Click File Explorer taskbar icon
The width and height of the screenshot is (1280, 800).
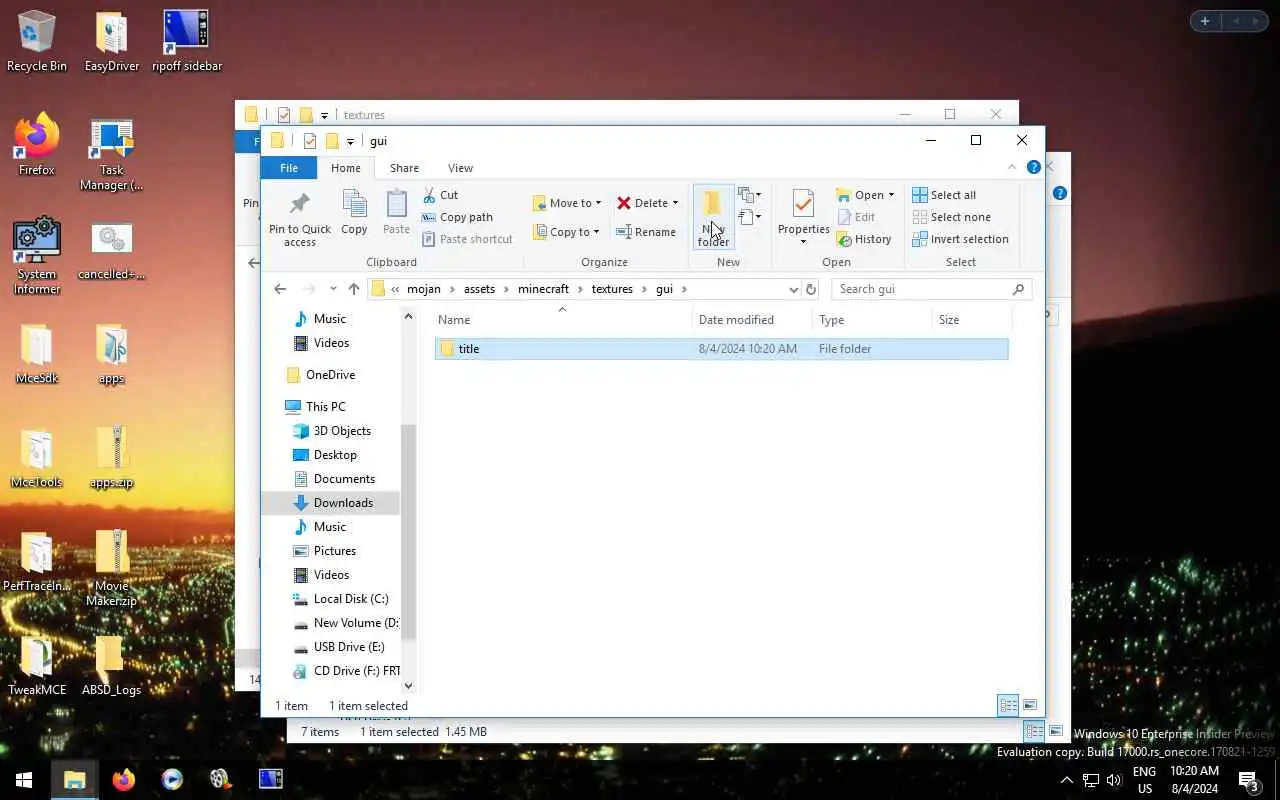tap(75, 780)
